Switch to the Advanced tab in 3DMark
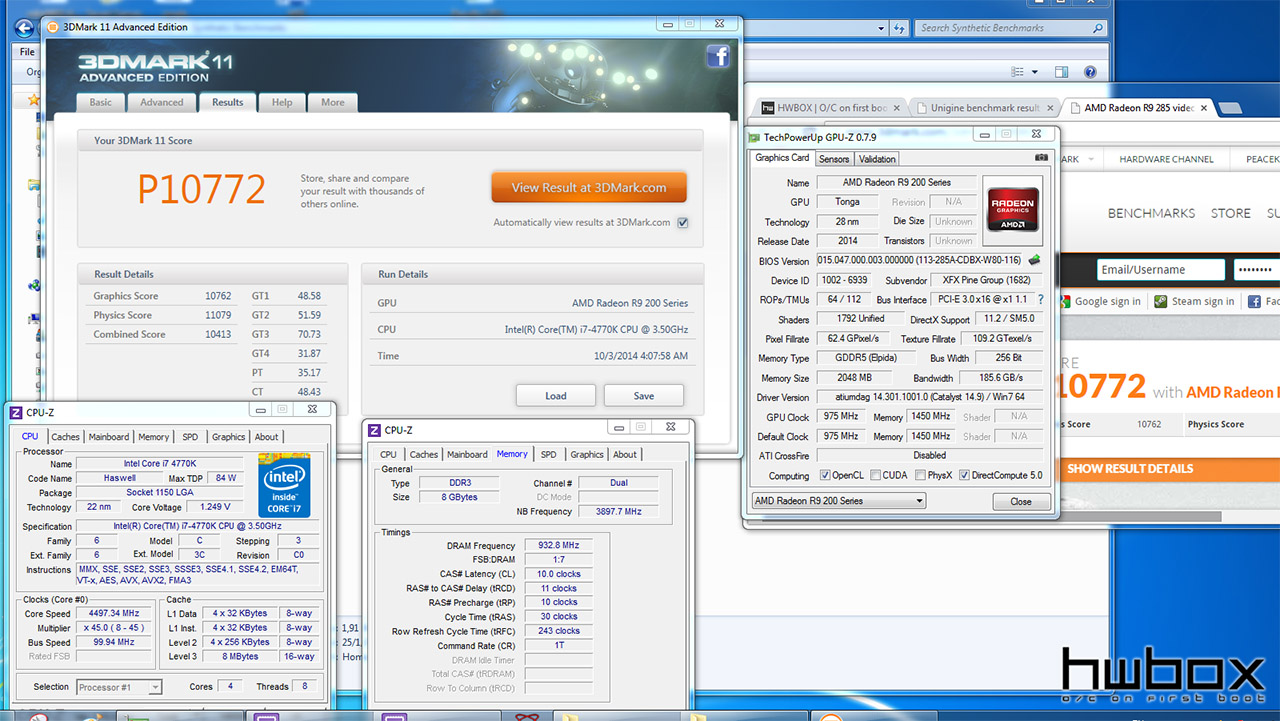Image resolution: width=1280 pixels, height=721 pixels. pyautogui.click(x=162, y=102)
